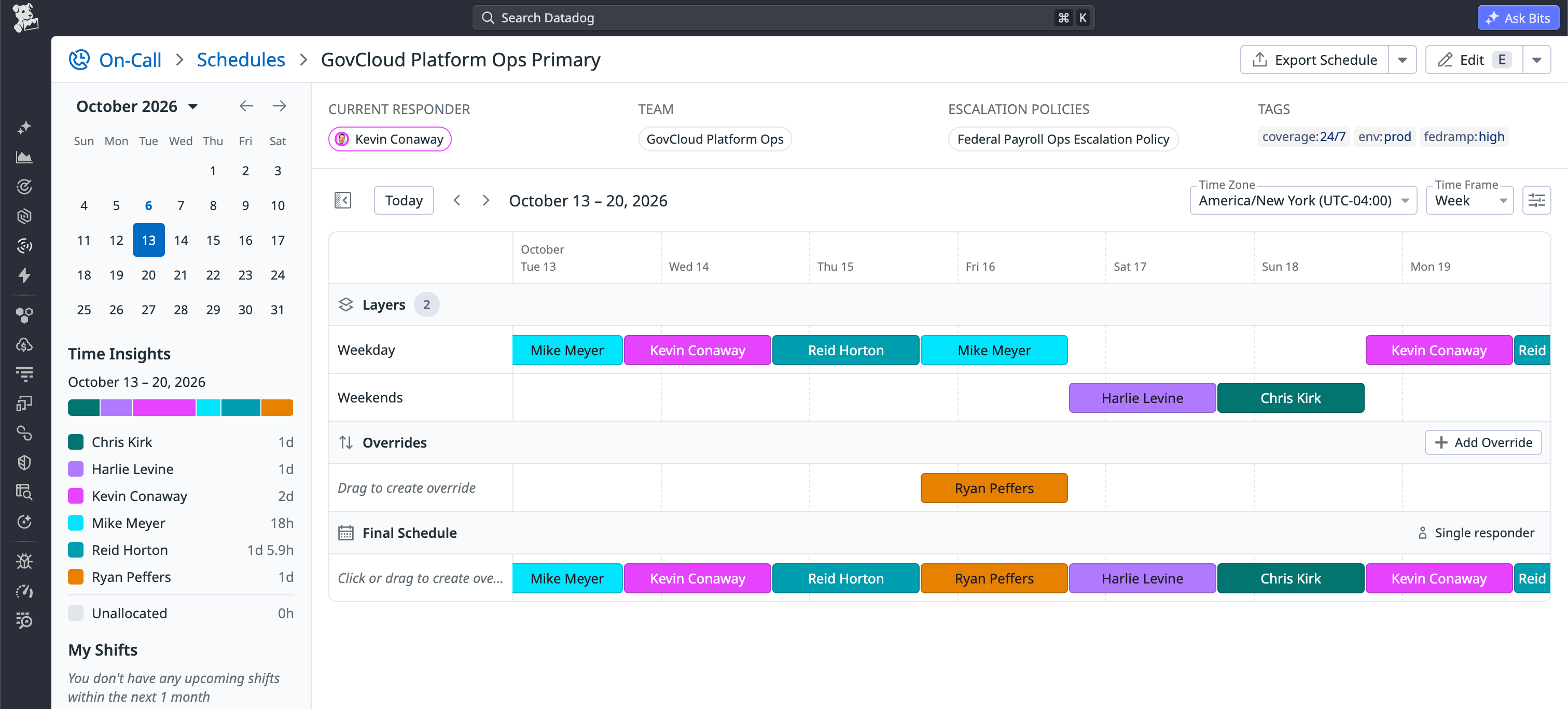
Task: Open Federal Payroll Ops Escalation Policy pill
Action: pos(1063,140)
